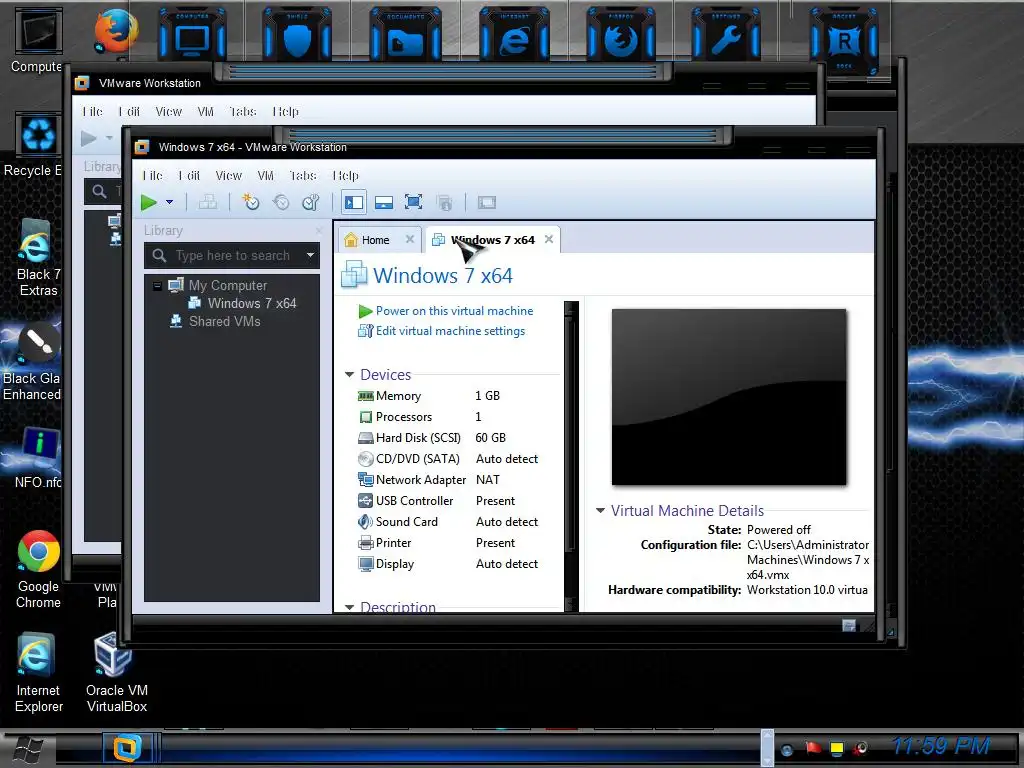Open File menu in Windows 7 x64 window

tap(153, 176)
